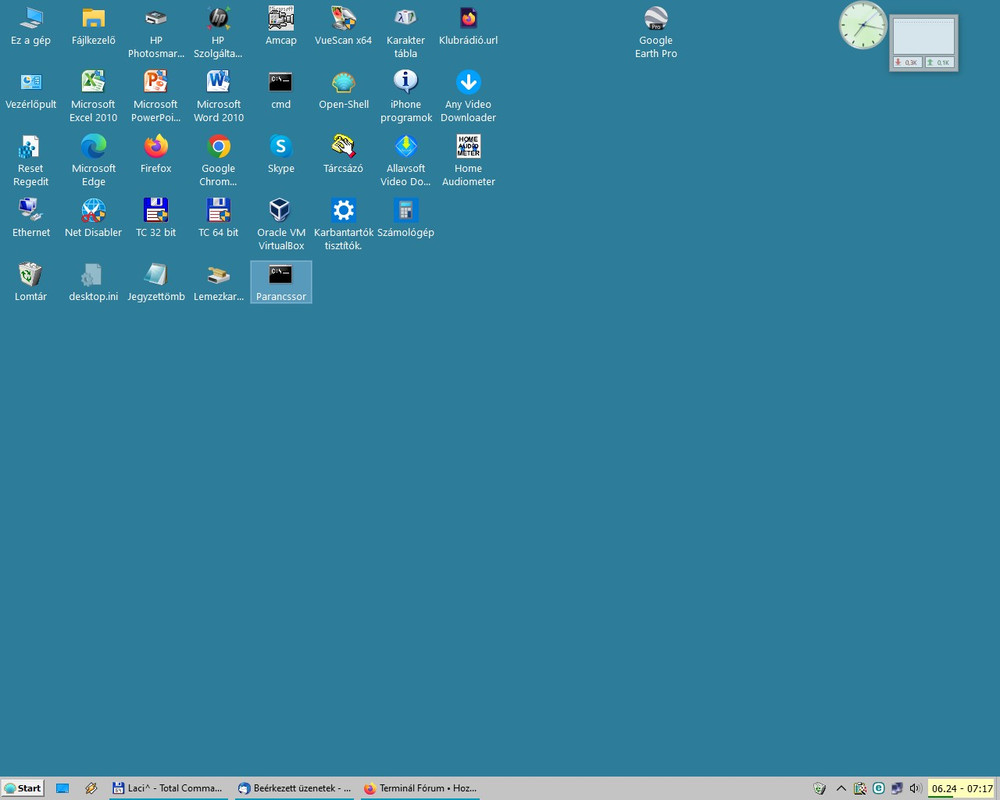This screenshot has width=1000, height=800.
Task: Open the Karakter tábla icon
Action: pyautogui.click(x=406, y=33)
